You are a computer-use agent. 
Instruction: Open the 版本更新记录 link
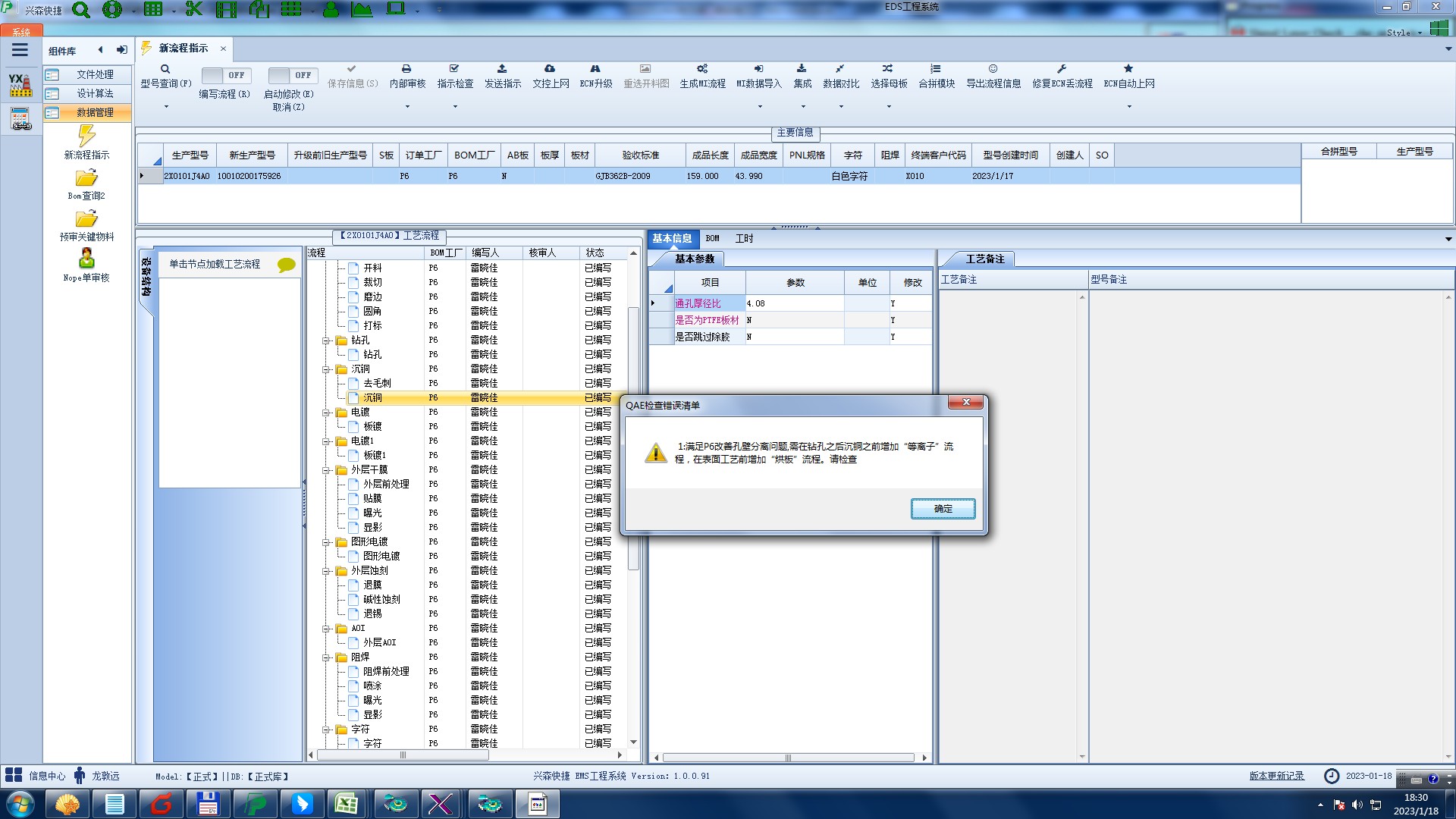click(1276, 776)
